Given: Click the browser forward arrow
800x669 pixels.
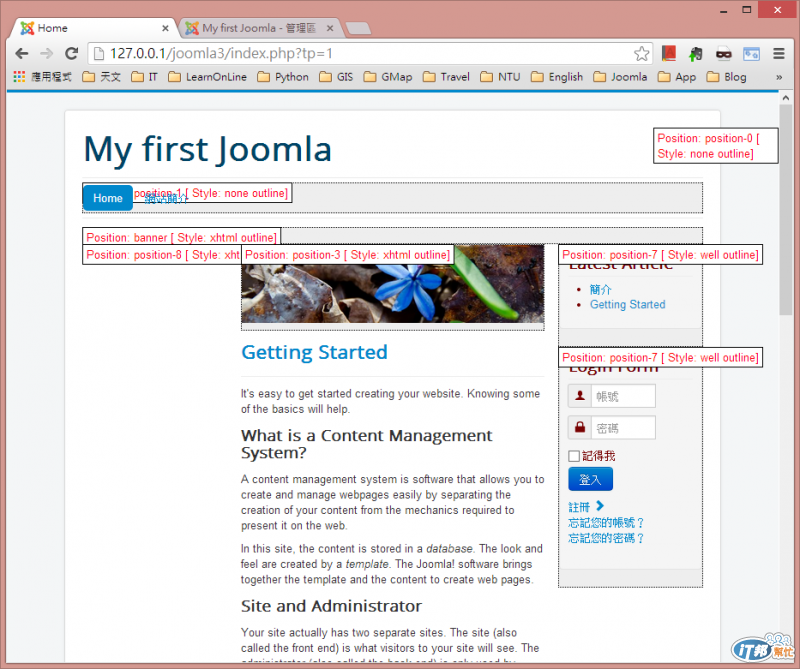Looking at the screenshot, I should 46,53.
